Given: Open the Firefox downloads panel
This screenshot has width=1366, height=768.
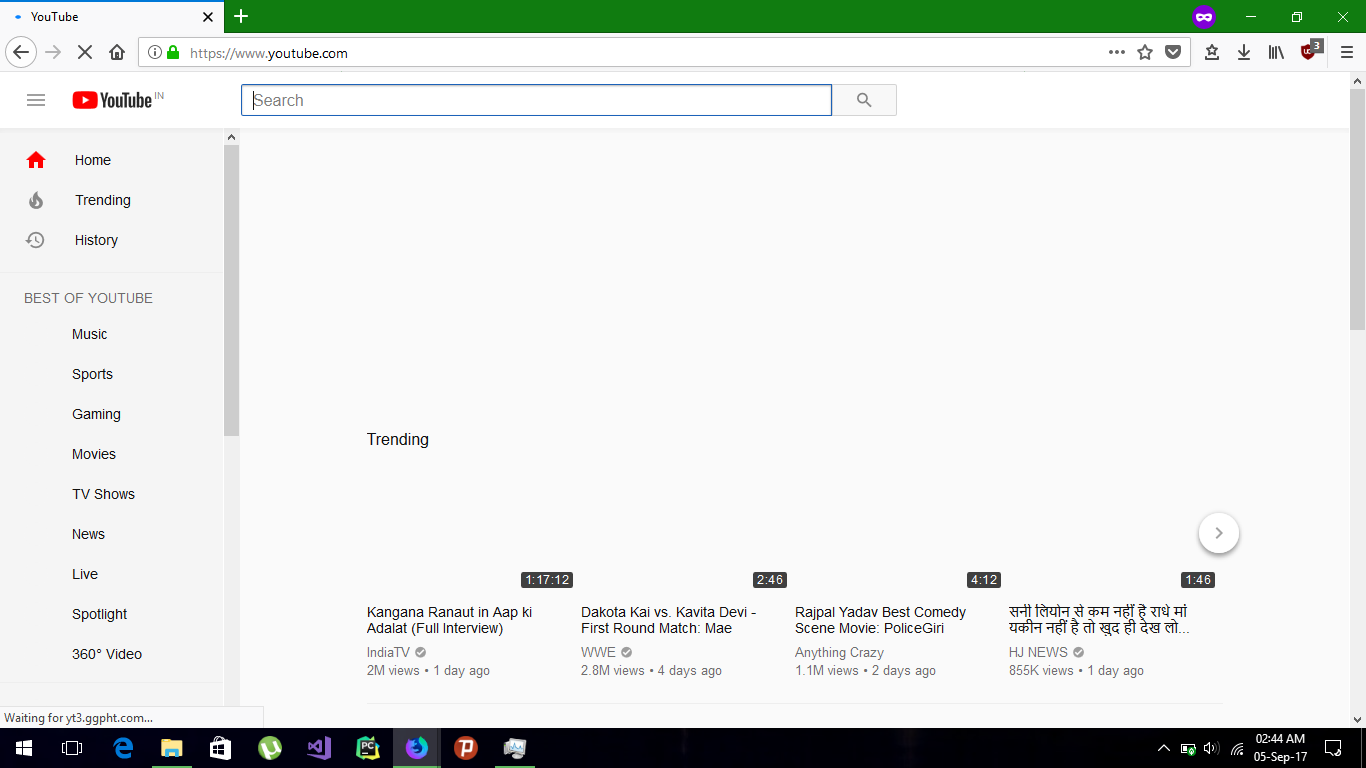Looking at the screenshot, I should click(1244, 52).
